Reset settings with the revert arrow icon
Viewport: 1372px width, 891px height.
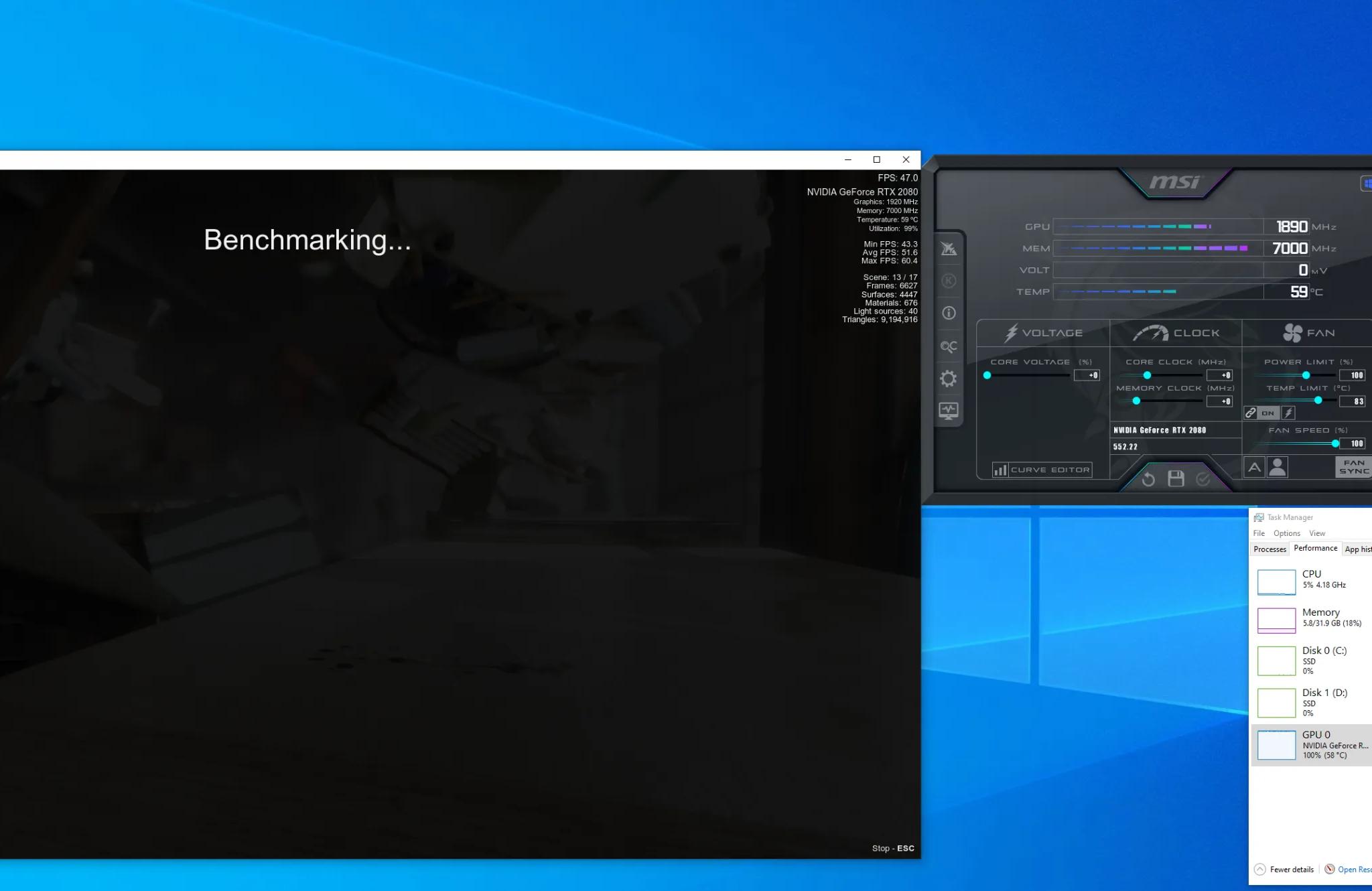[x=1148, y=479]
